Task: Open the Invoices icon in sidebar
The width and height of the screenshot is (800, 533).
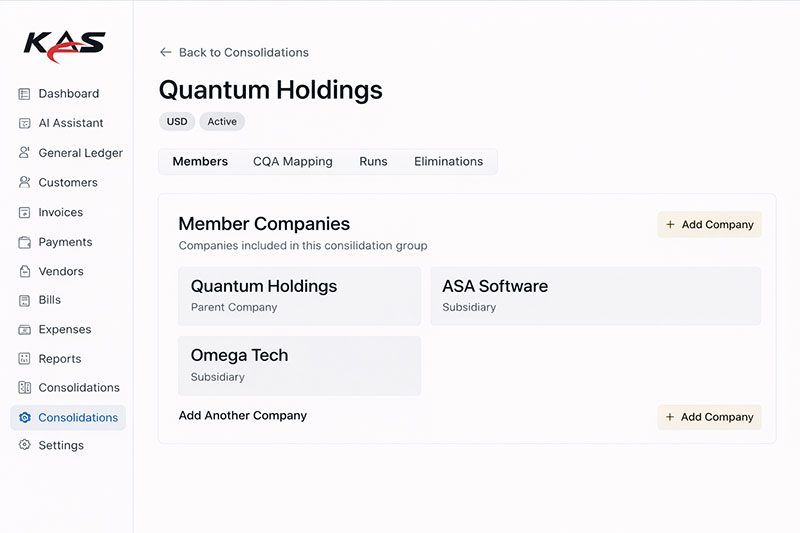Action: click(x=25, y=212)
